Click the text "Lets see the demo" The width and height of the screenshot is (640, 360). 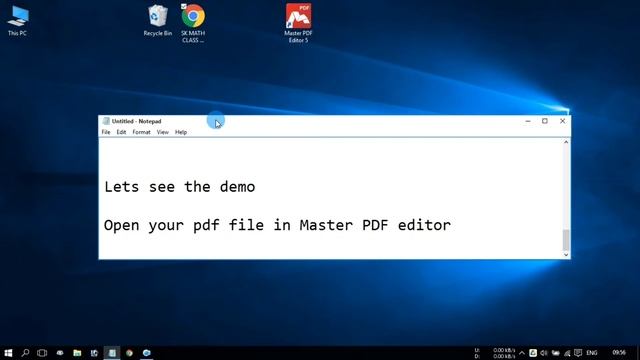(180, 187)
